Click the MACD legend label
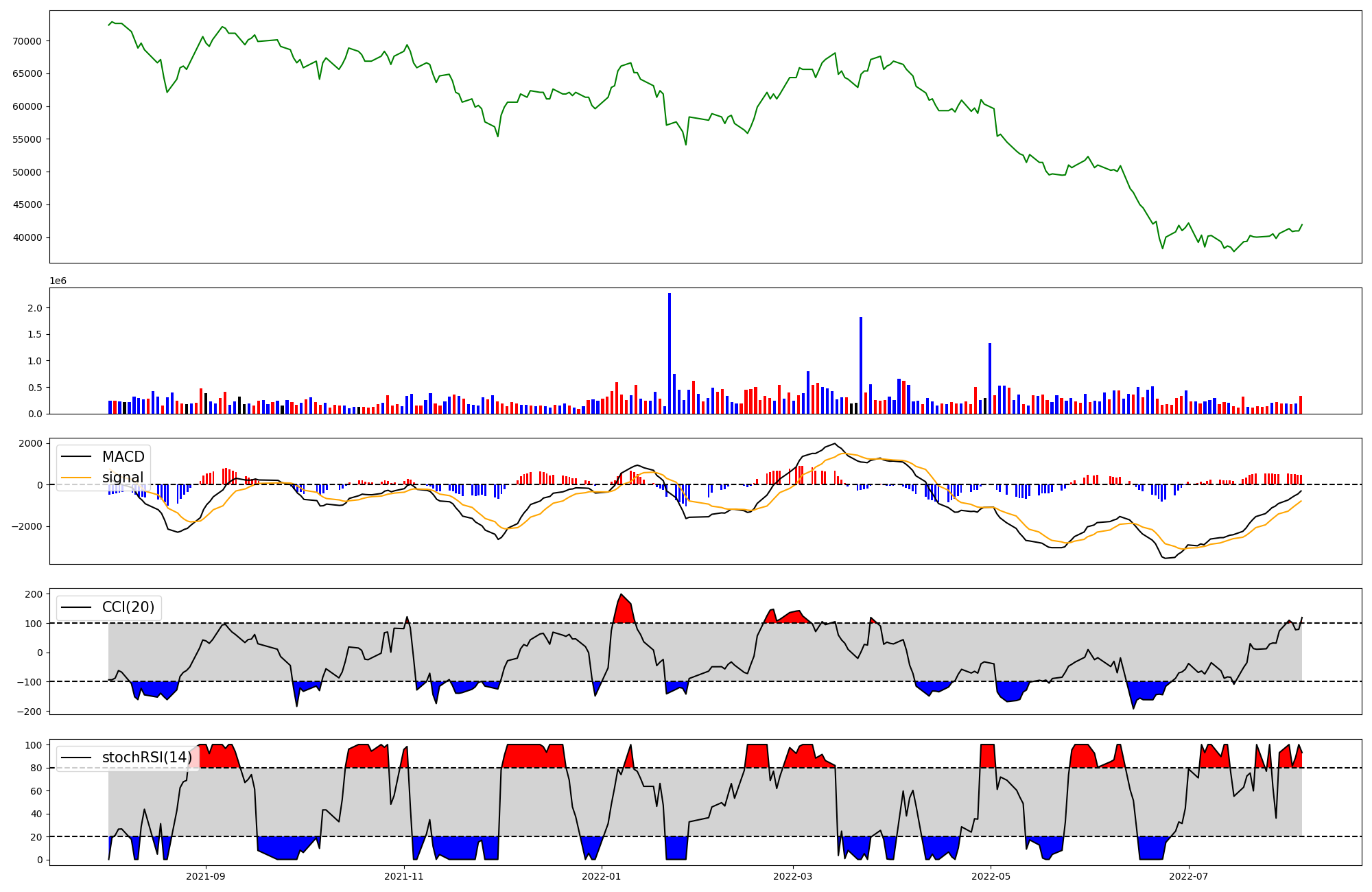This screenshot has width=1372, height=892. pos(123,457)
